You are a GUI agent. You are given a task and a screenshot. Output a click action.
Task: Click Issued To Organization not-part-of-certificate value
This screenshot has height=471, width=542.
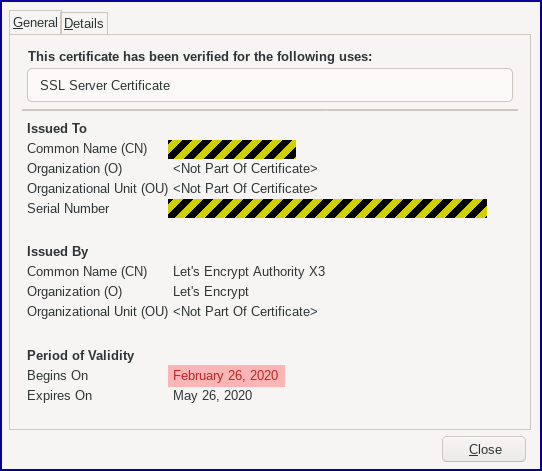click(245, 169)
